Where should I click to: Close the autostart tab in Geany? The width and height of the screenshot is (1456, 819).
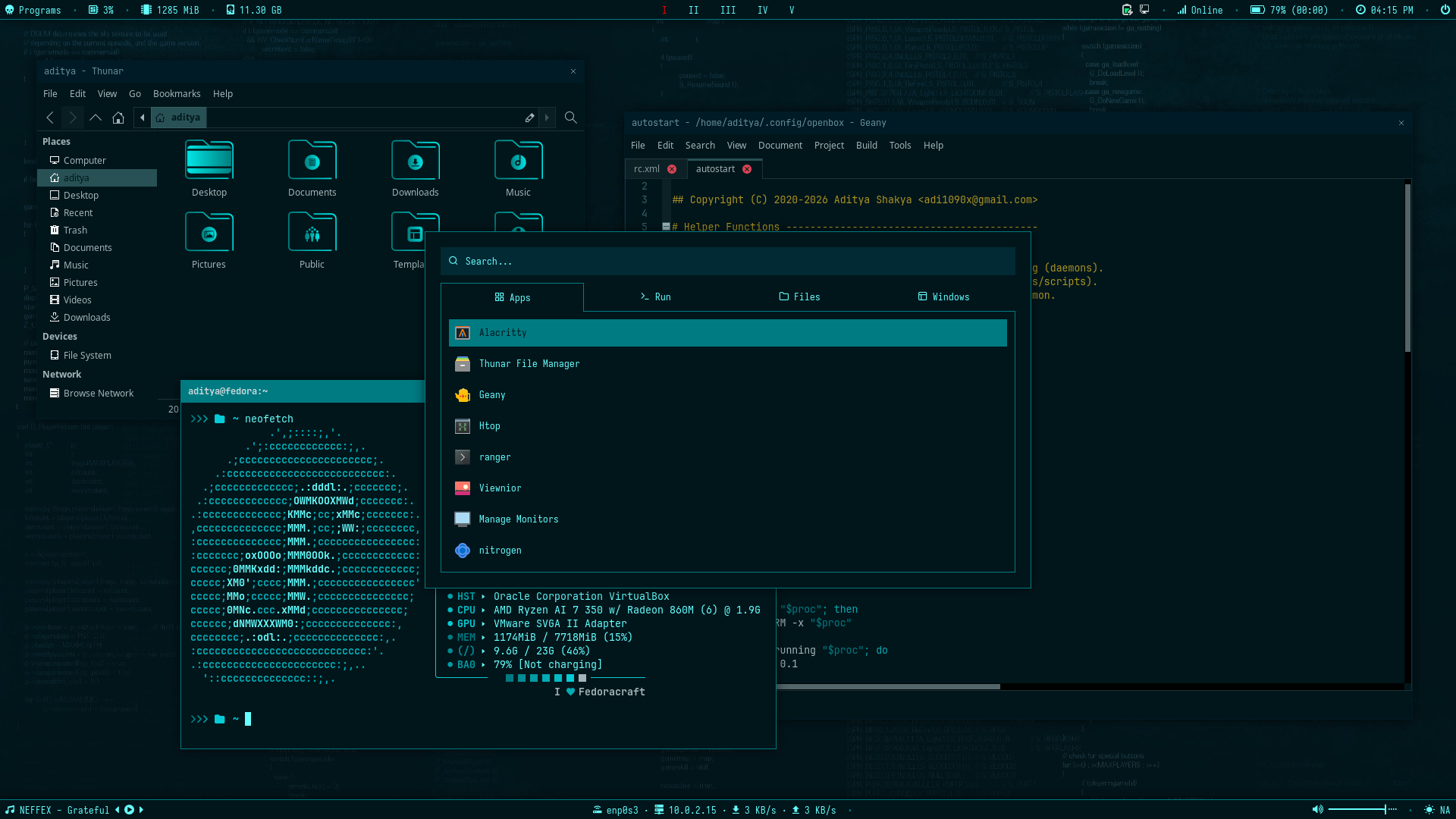pyautogui.click(x=747, y=169)
